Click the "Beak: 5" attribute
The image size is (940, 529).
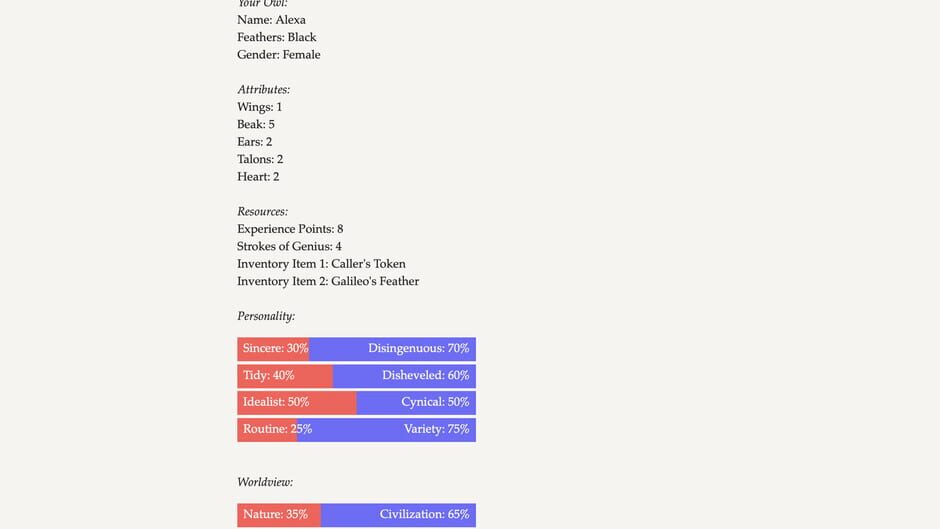[255, 125]
